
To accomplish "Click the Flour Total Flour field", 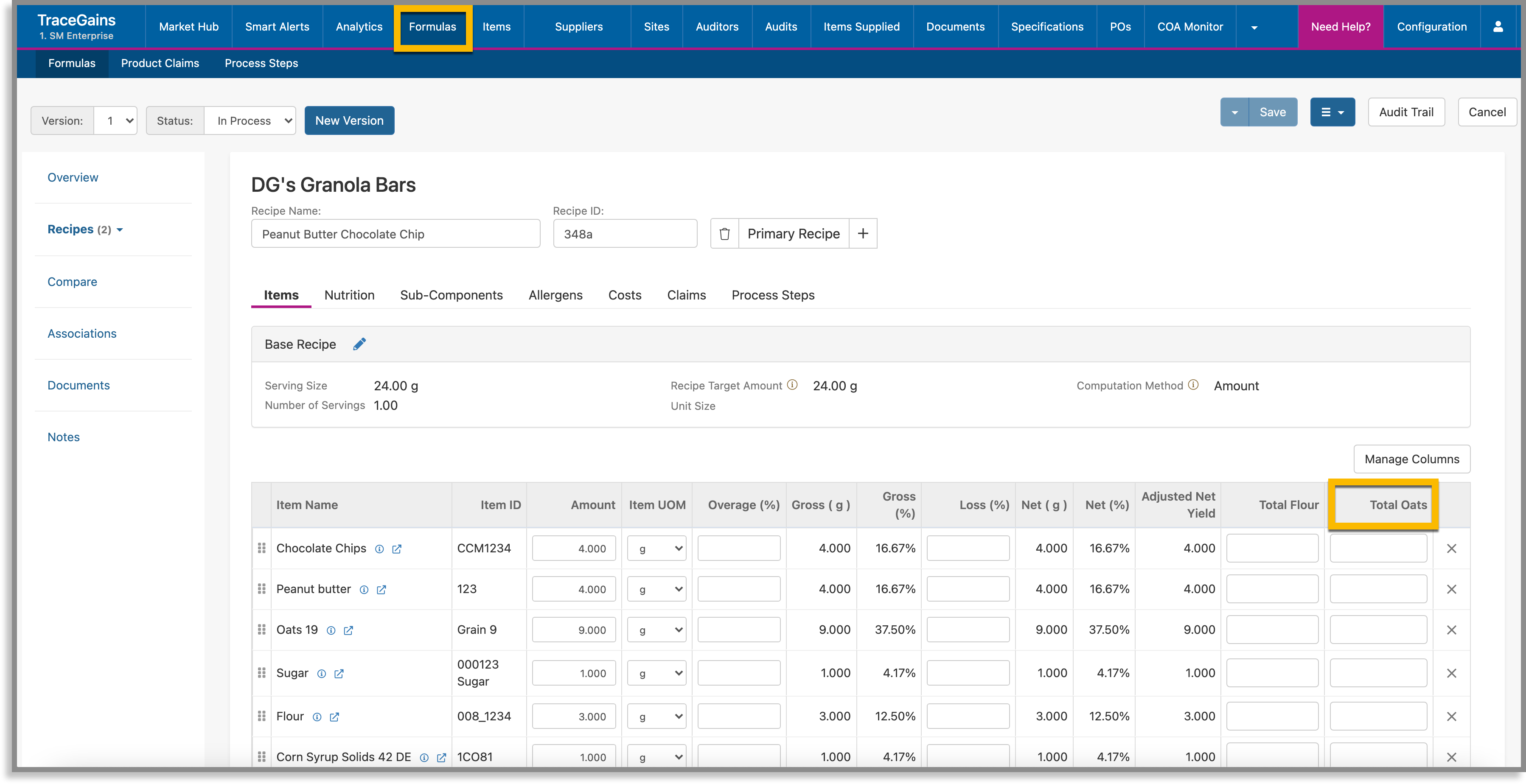I will pos(1272,717).
